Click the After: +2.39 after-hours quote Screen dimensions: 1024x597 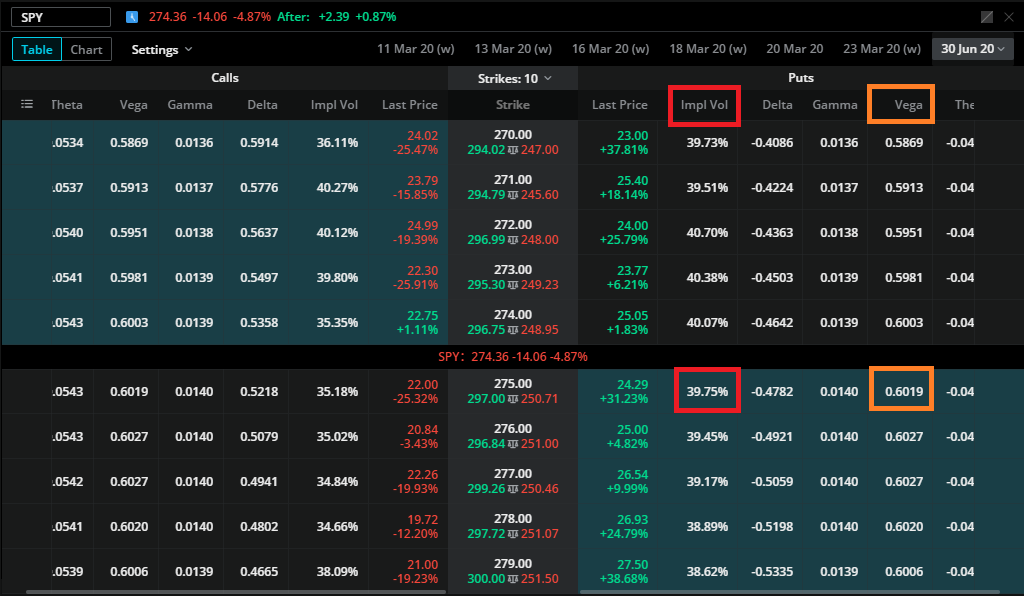coord(336,17)
